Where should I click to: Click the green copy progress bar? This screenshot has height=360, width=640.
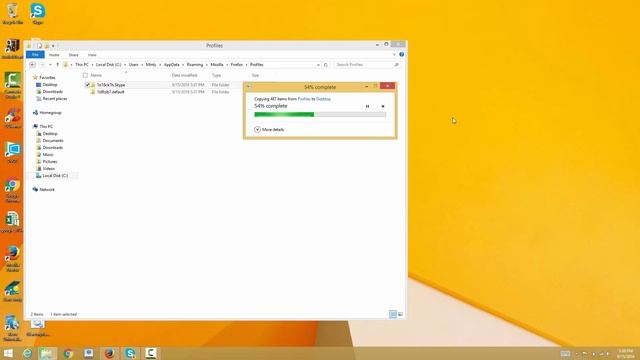coord(320,115)
